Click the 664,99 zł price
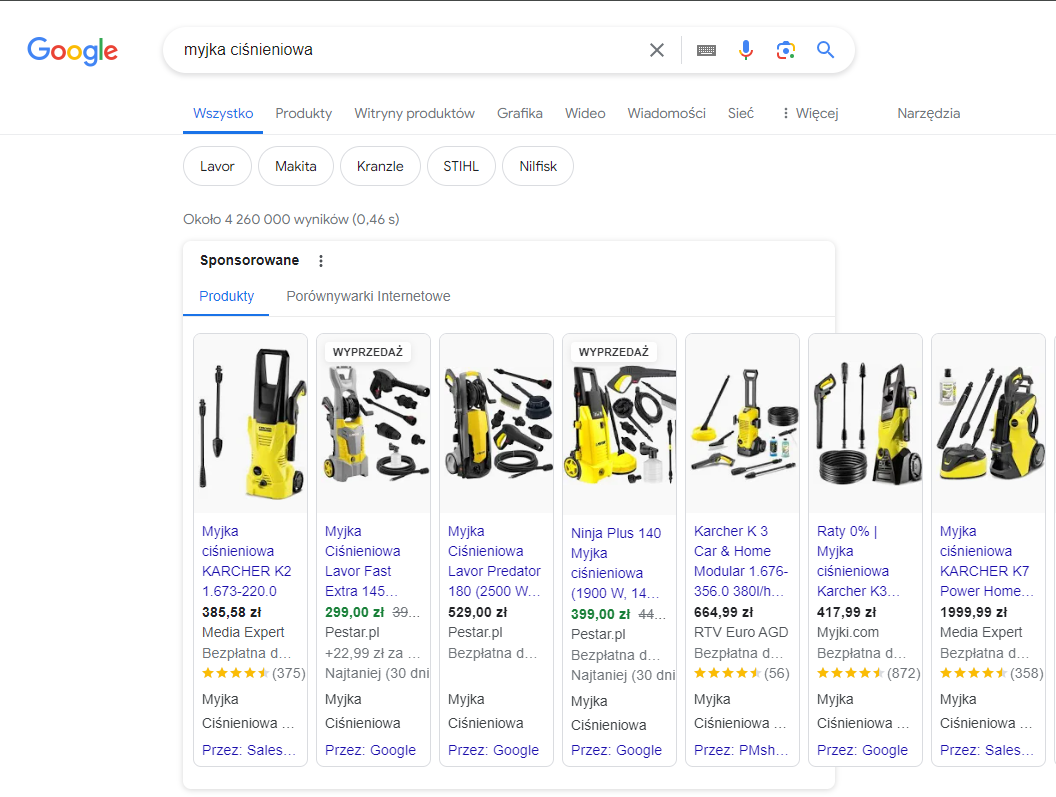This screenshot has width=1056, height=797. (x=723, y=612)
